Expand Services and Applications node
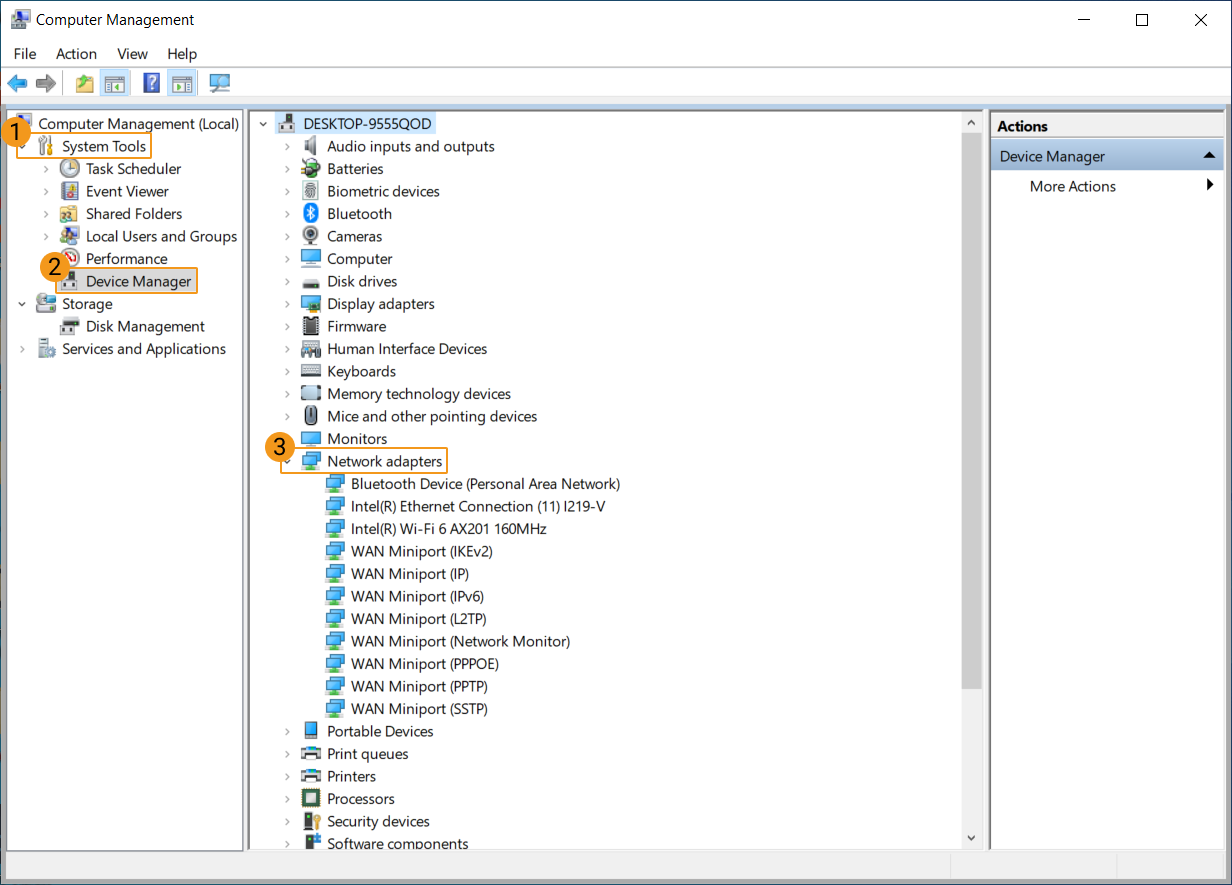Viewport: 1232px width, 885px height. click(x=22, y=349)
